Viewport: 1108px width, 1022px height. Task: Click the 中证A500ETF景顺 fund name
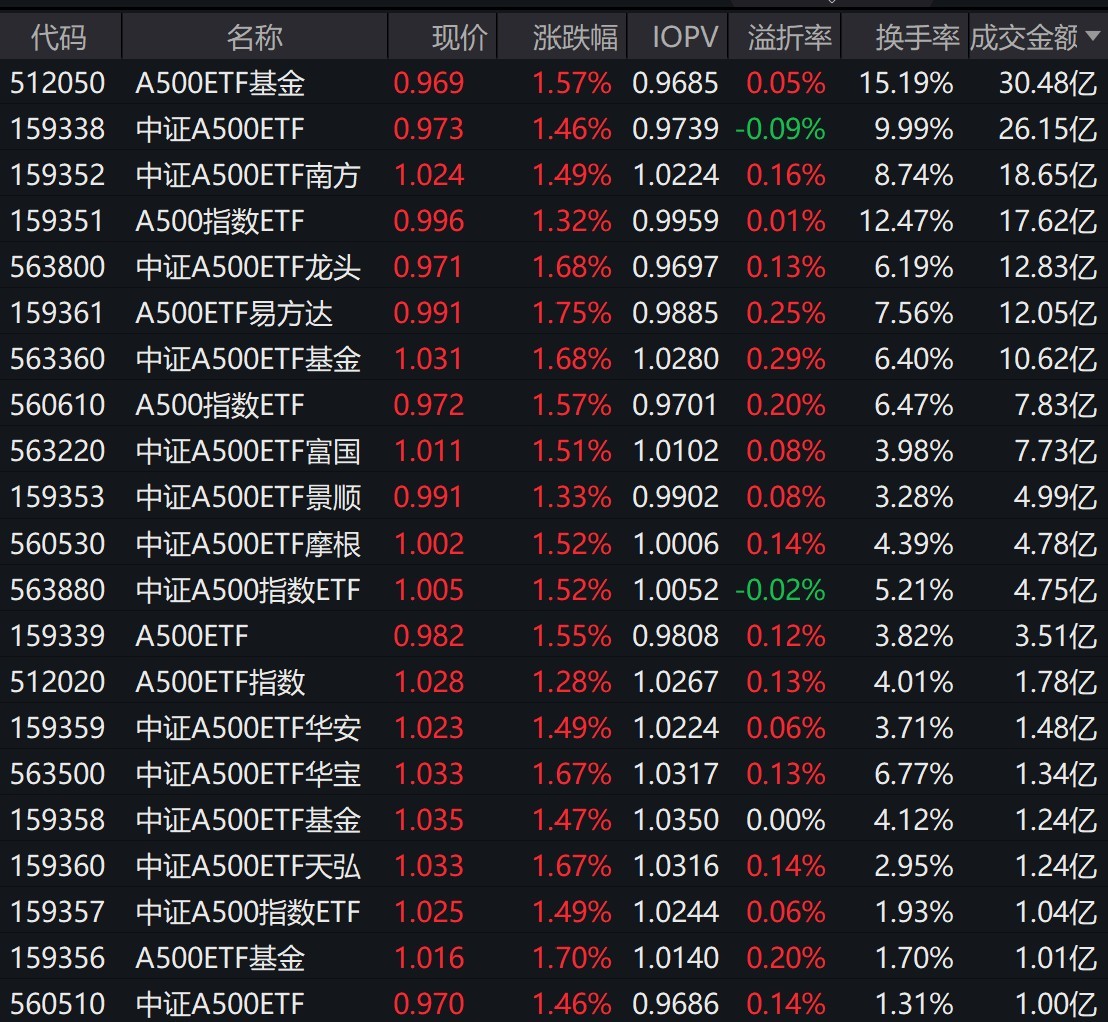tap(247, 497)
